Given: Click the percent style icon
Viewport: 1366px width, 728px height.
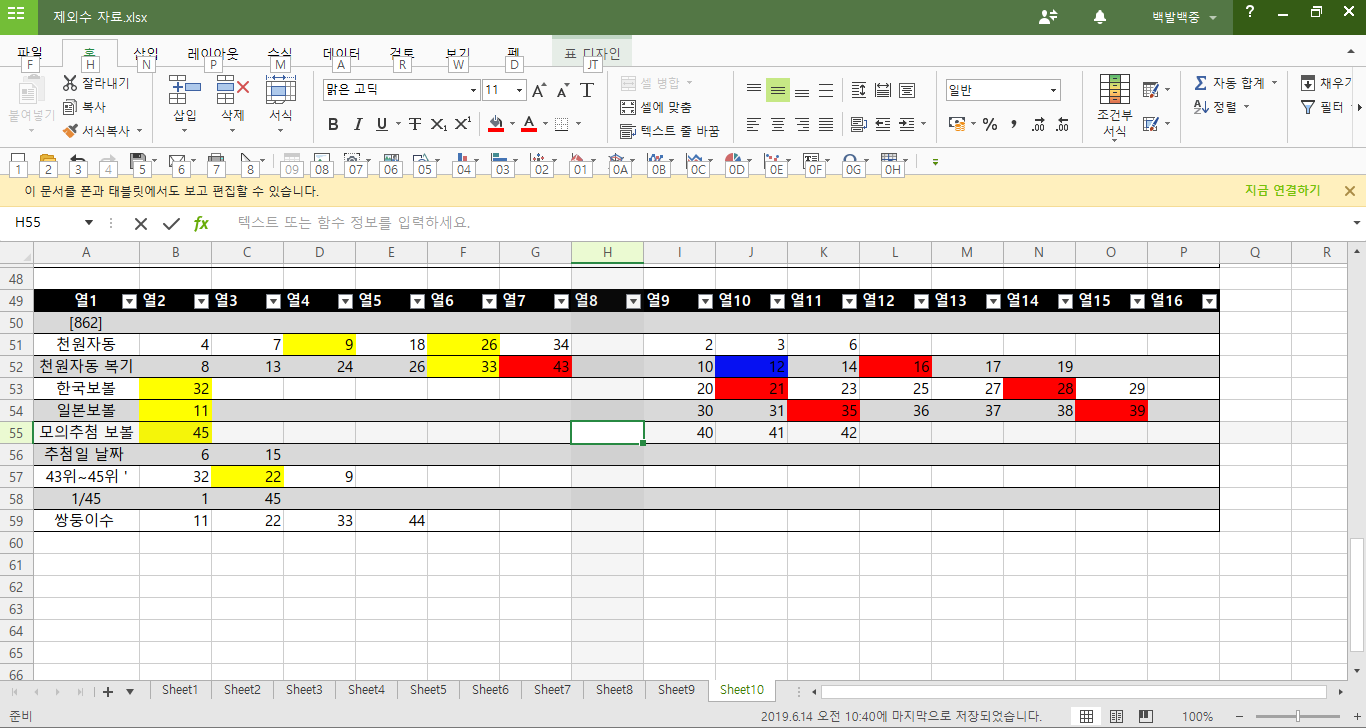Looking at the screenshot, I should pyautogui.click(x=989, y=125).
